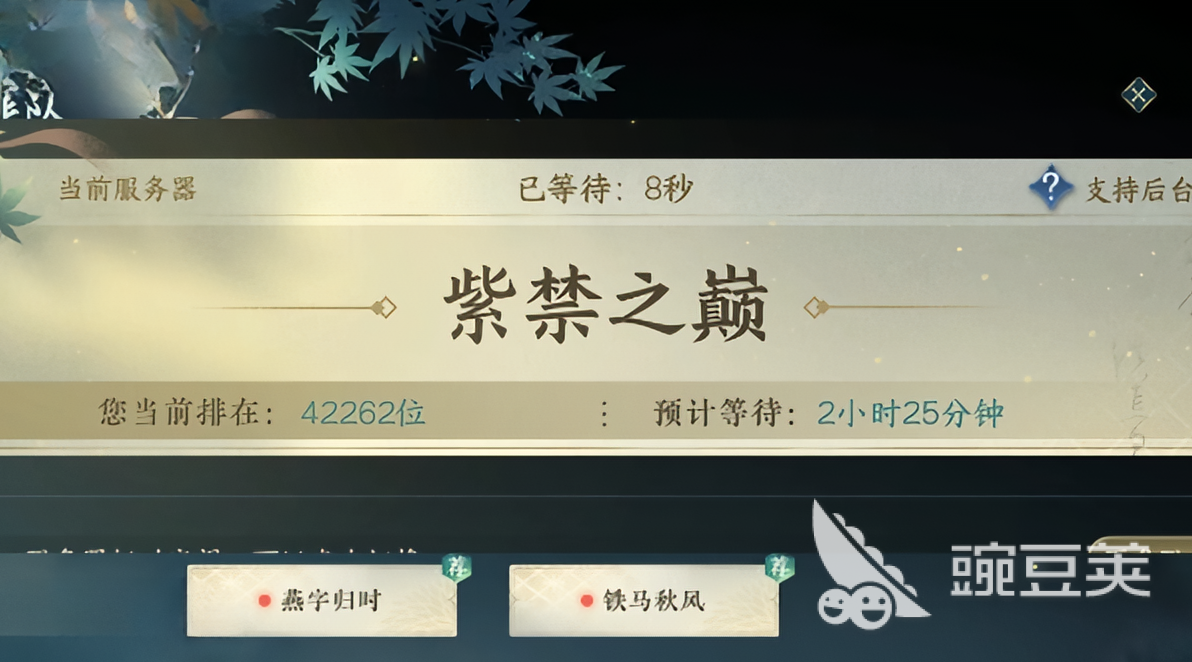
Task: Select the 燕字归时 server button
Action: pyautogui.click(x=322, y=600)
